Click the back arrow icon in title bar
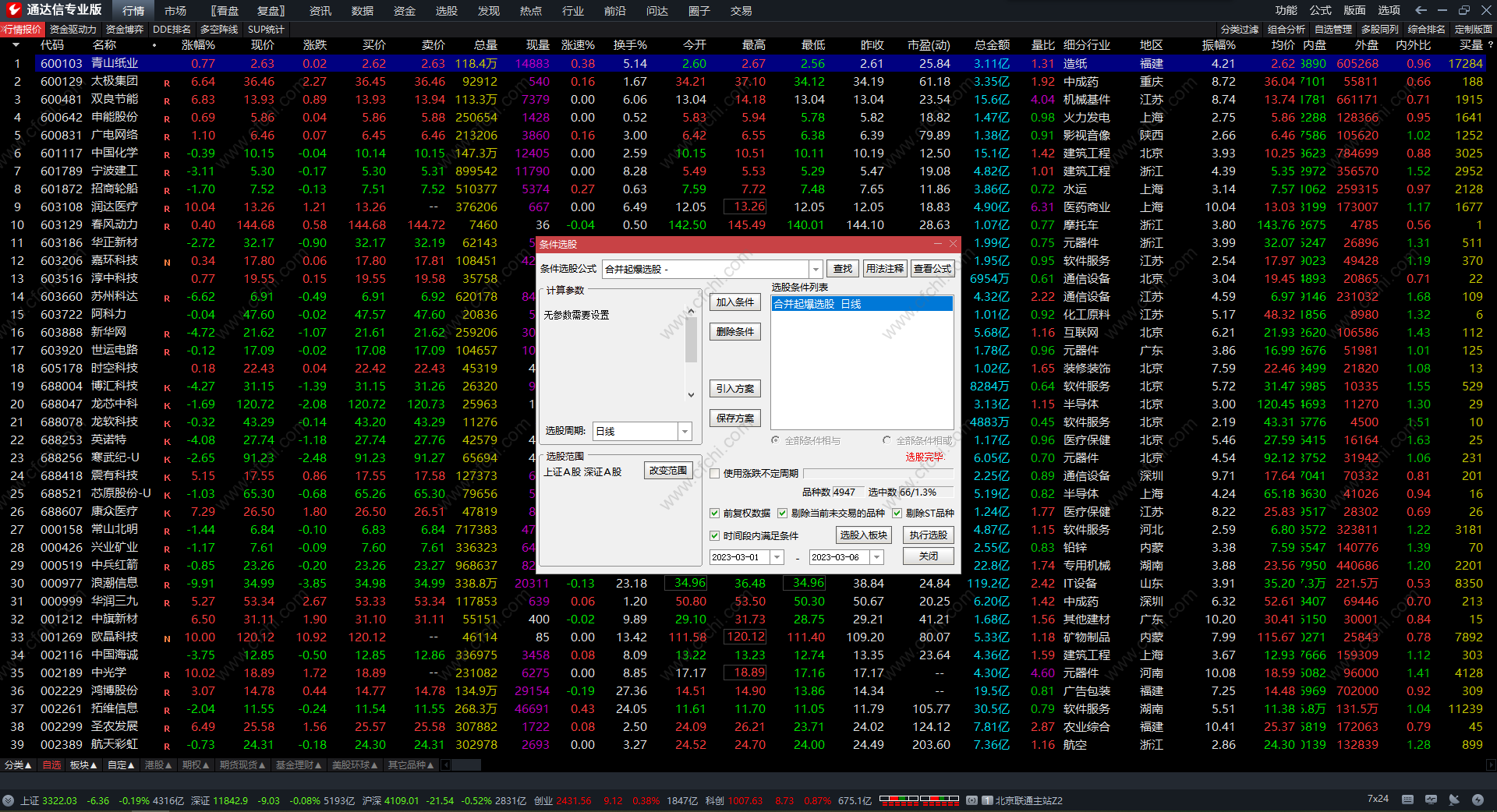The height and width of the screenshot is (812, 1497). (1421, 10)
